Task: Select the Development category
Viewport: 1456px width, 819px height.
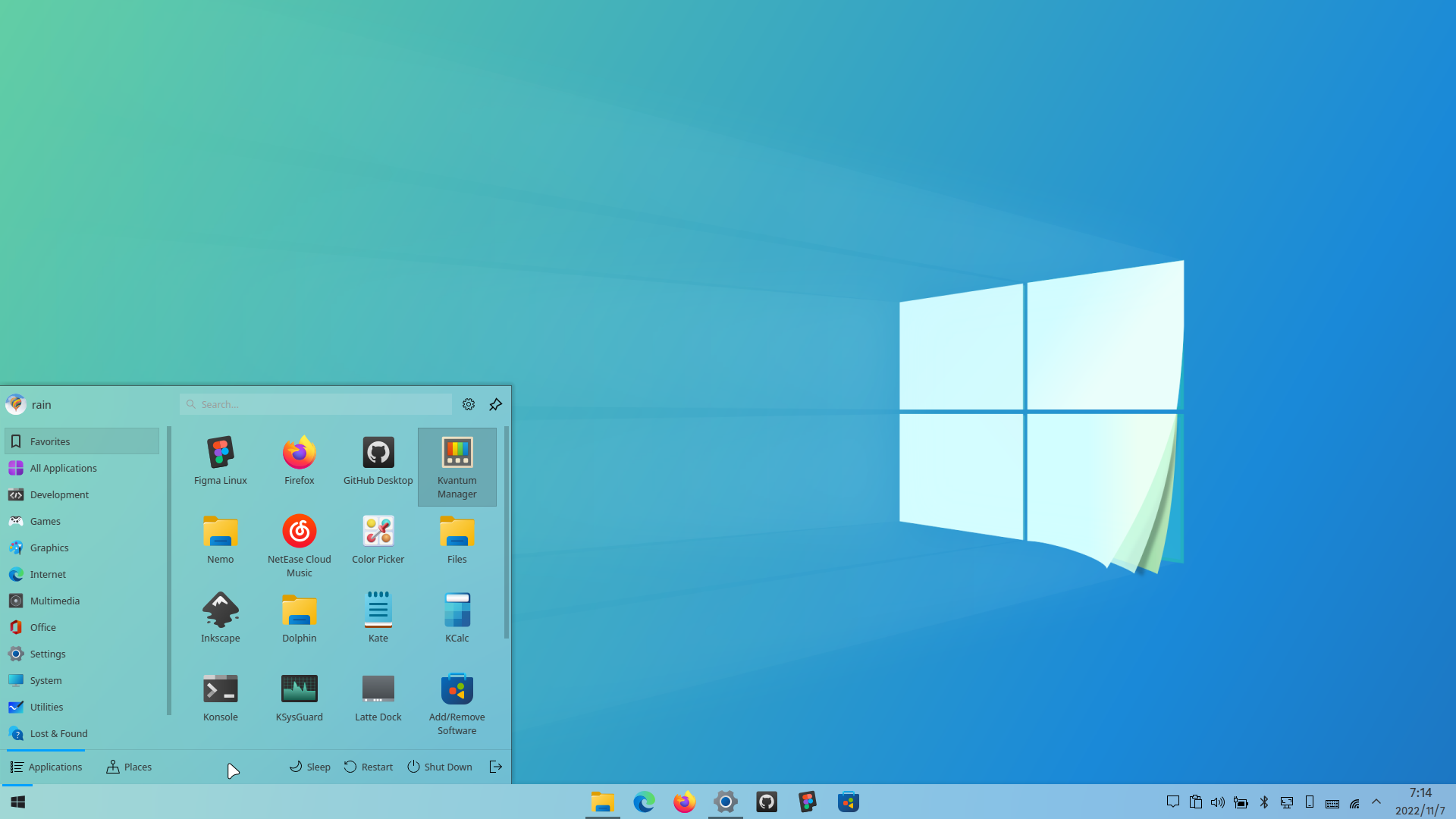Action: pos(59,494)
